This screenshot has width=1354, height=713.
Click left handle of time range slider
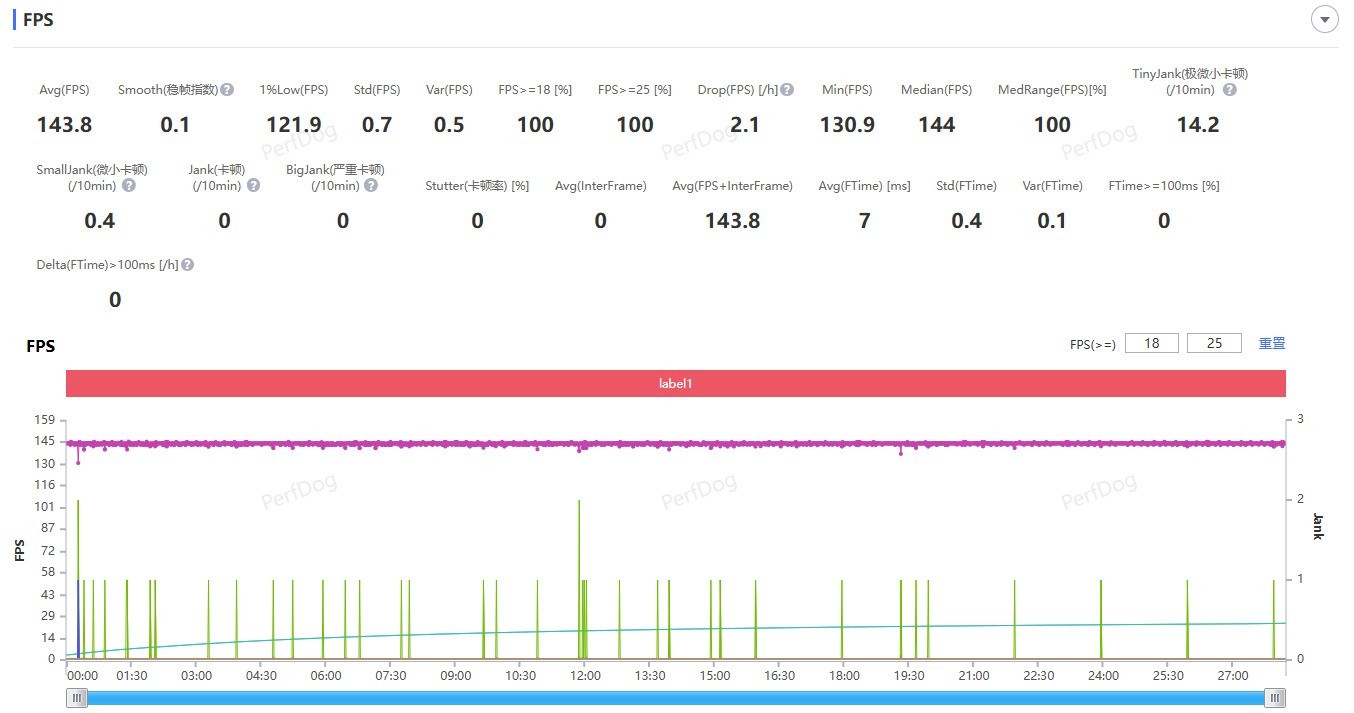click(77, 698)
